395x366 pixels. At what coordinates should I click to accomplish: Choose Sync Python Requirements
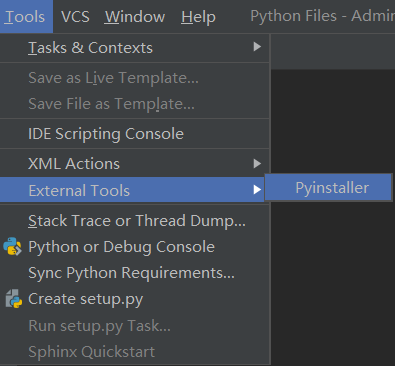coord(134,273)
